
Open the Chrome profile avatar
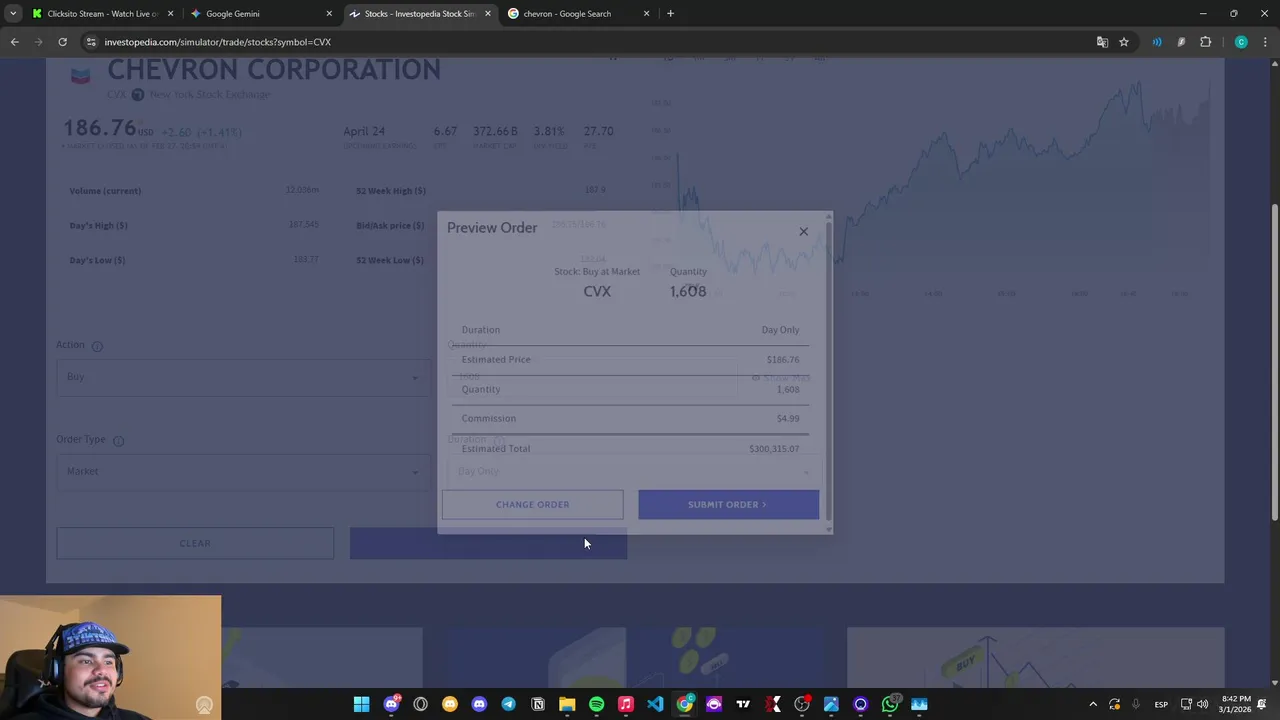click(1241, 42)
